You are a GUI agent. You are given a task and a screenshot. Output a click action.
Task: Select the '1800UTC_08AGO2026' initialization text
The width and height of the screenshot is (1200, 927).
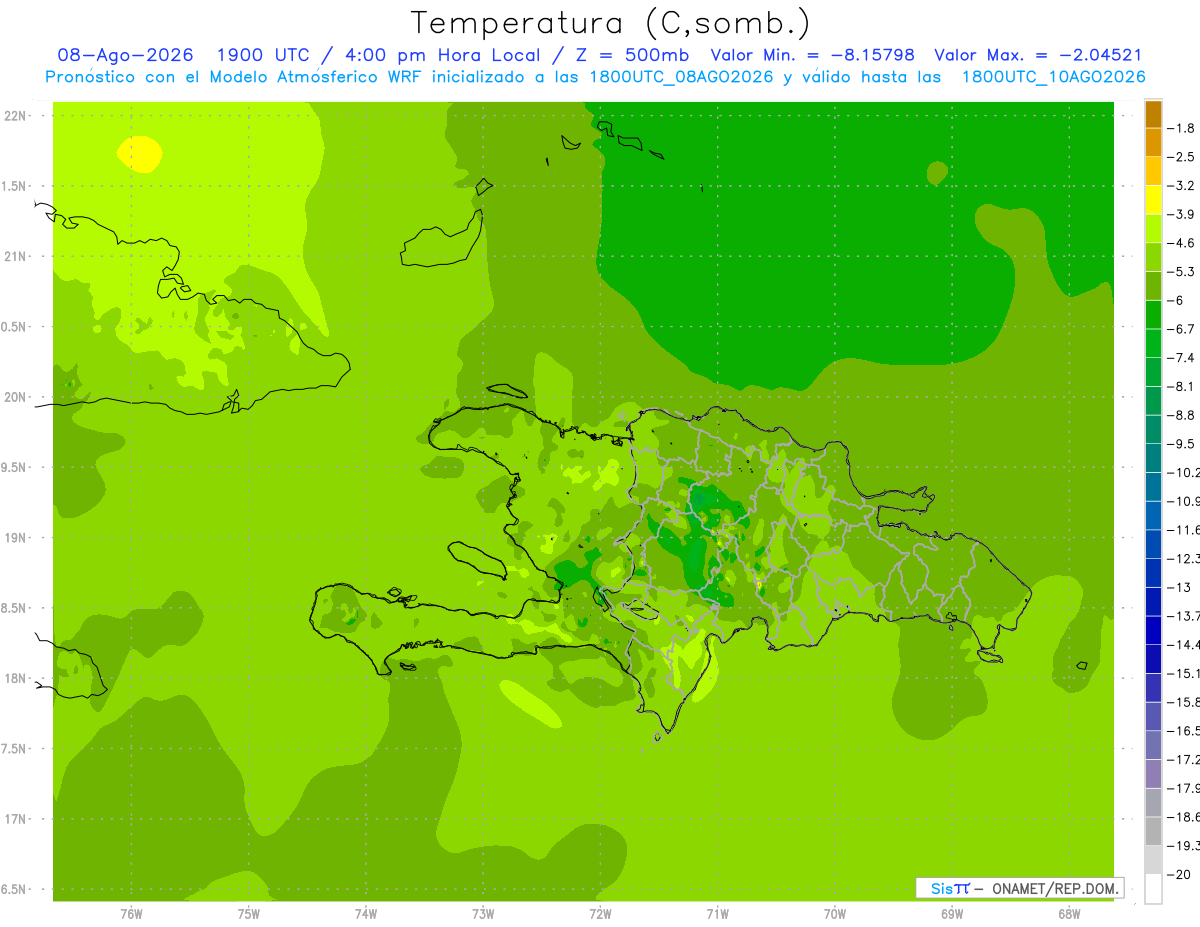[682, 77]
